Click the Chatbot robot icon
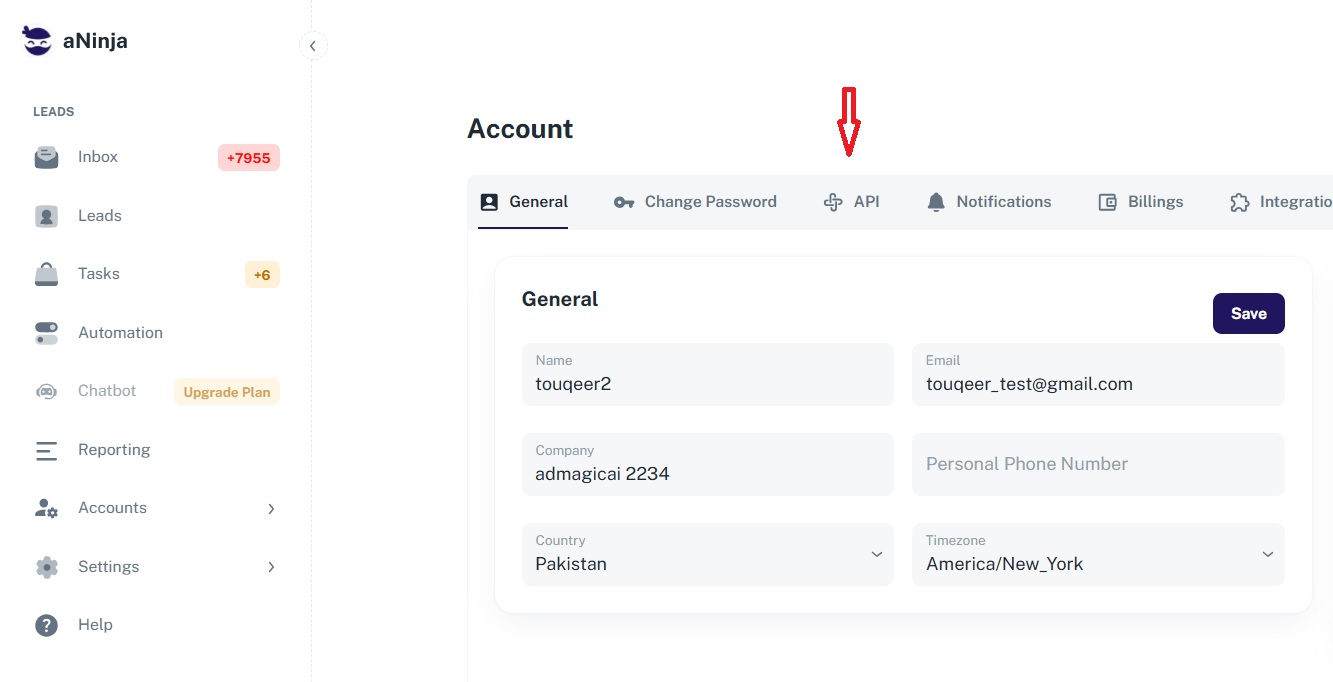 (46, 392)
